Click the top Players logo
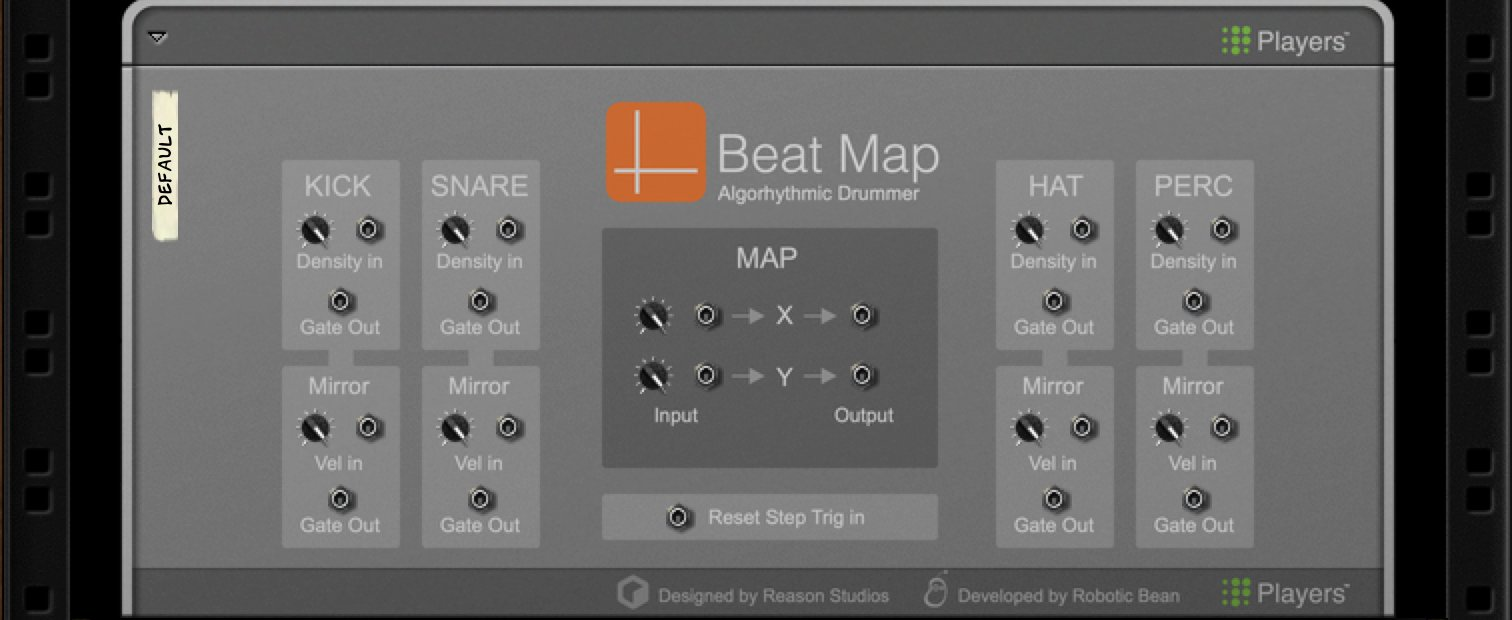Viewport: 1512px width, 620px height. pos(1285,42)
